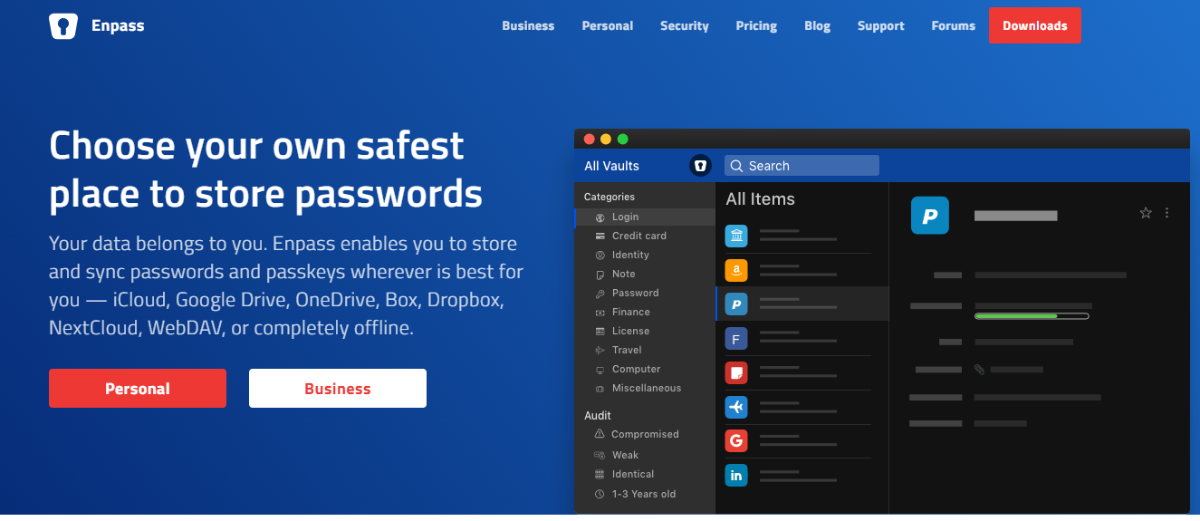
Task: Go to Forums
Action: click(953, 26)
